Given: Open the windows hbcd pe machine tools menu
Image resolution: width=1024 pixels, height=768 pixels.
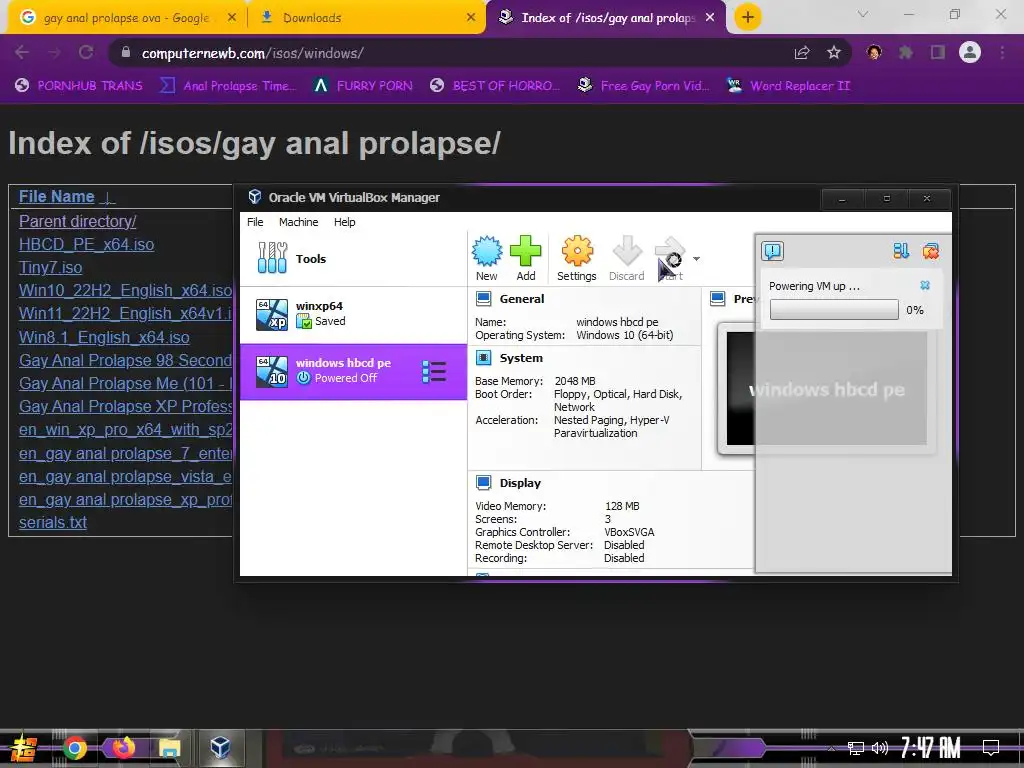Looking at the screenshot, I should coord(434,372).
